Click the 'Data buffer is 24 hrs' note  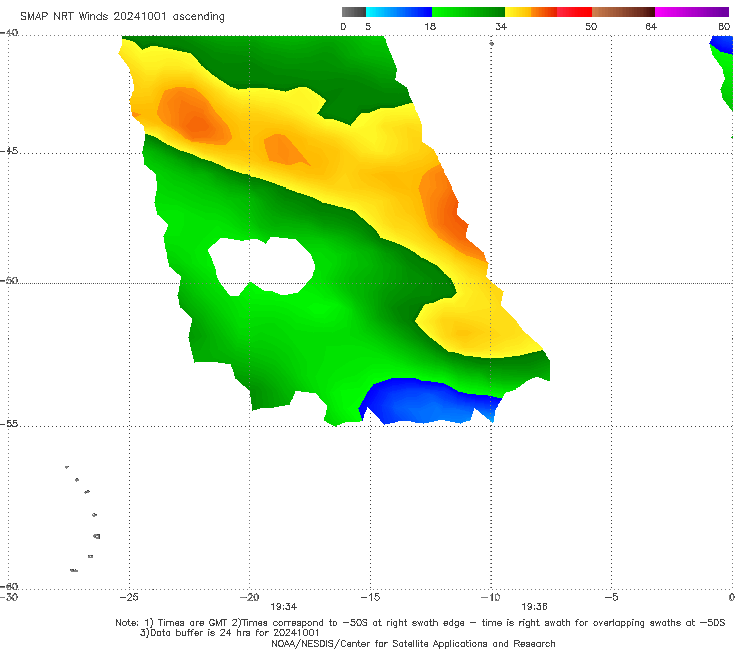[x=230, y=633]
